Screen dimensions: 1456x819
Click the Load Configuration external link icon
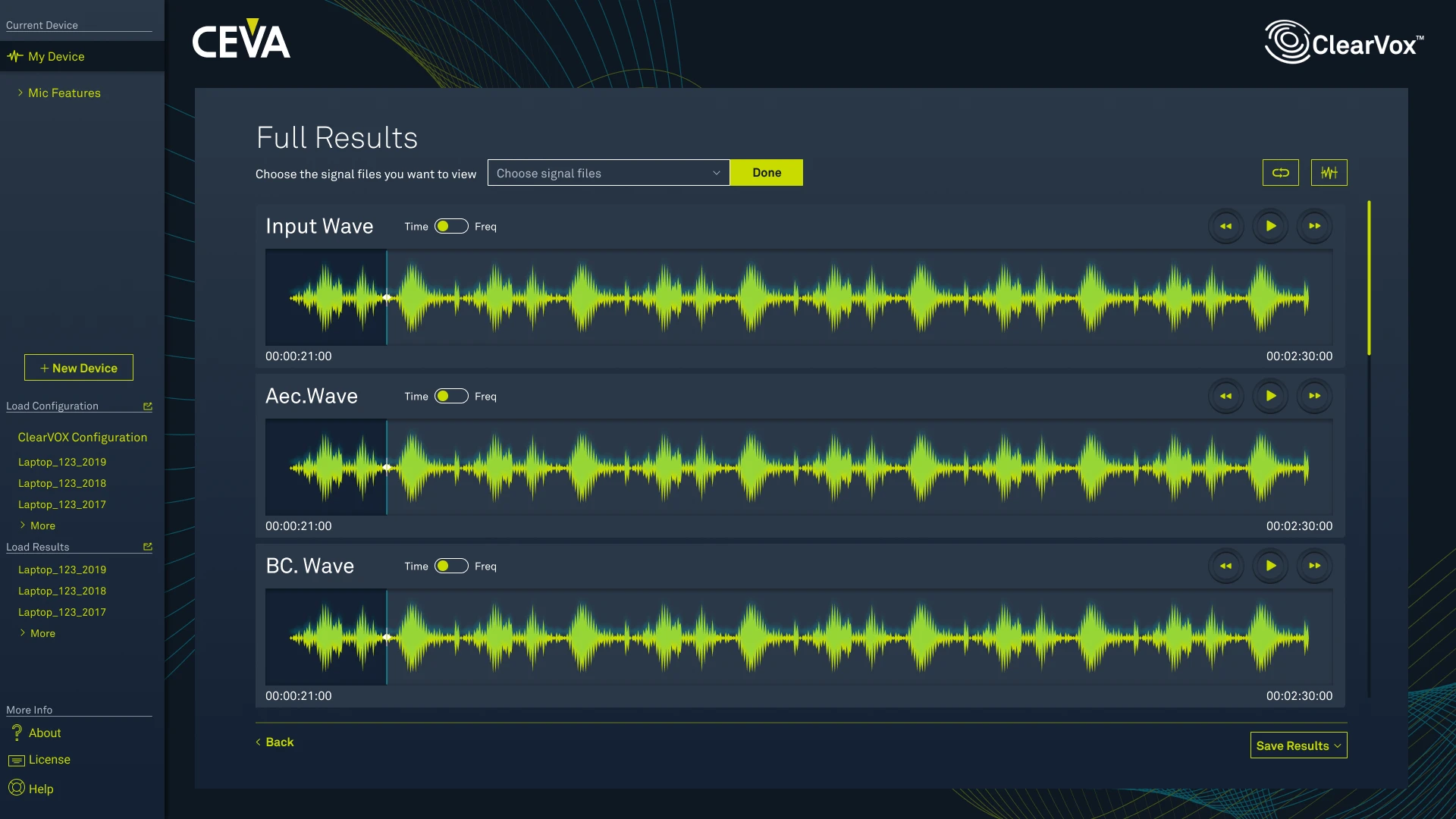(148, 406)
